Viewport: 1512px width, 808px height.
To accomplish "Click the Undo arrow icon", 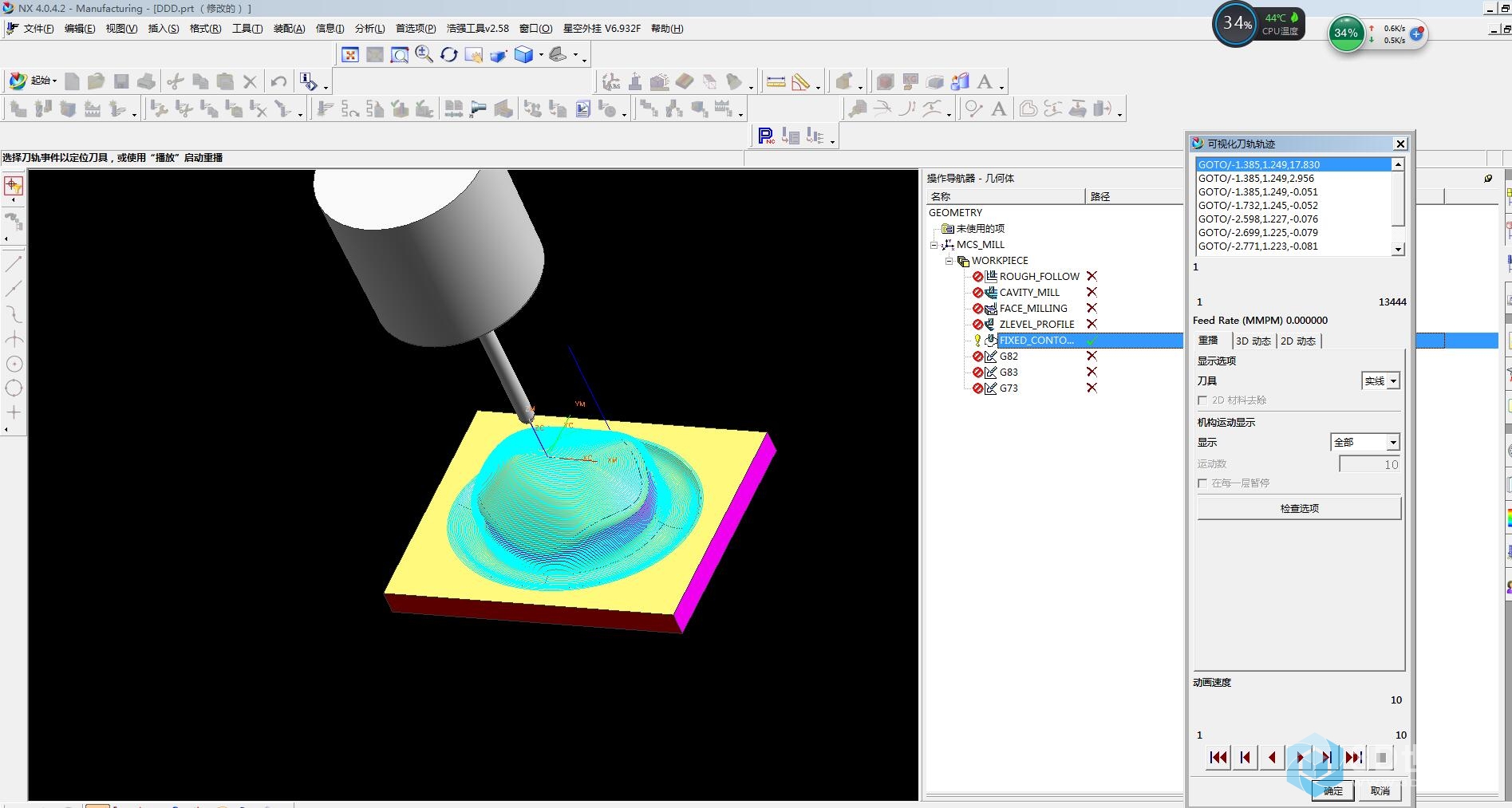I will [x=278, y=81].
